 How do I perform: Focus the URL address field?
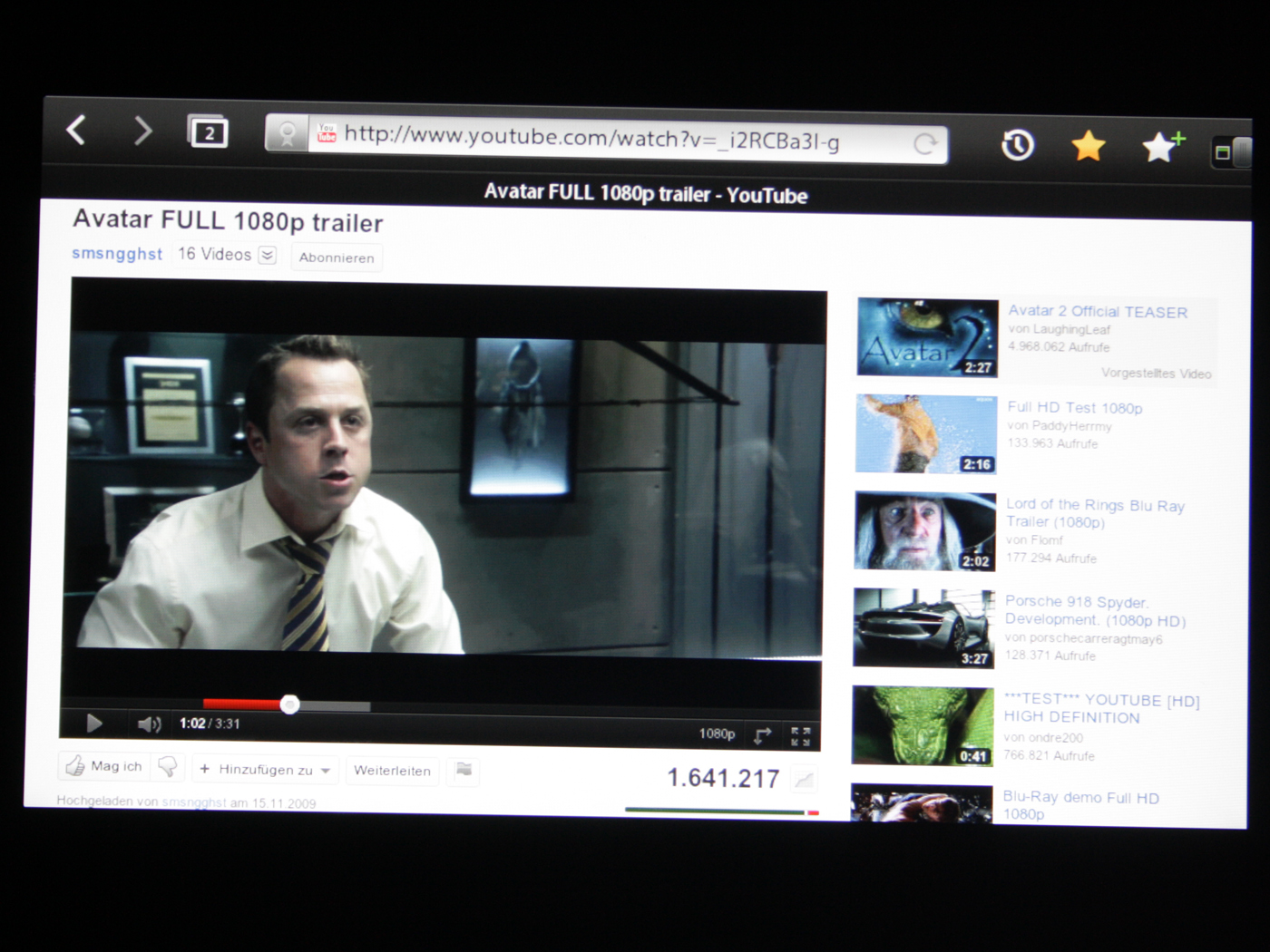pos(608,140)
